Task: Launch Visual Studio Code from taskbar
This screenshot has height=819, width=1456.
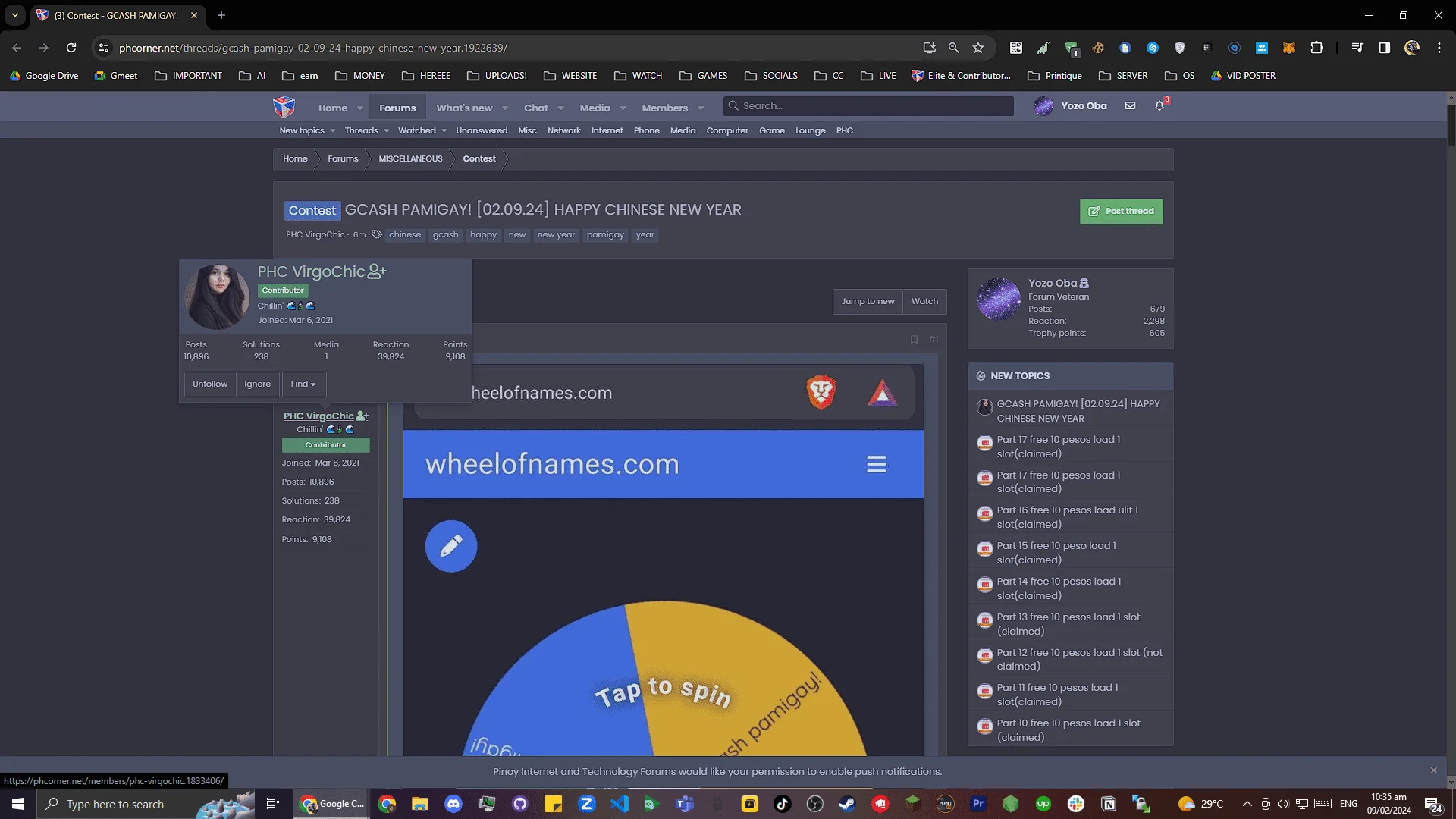Action: [620, 804]
